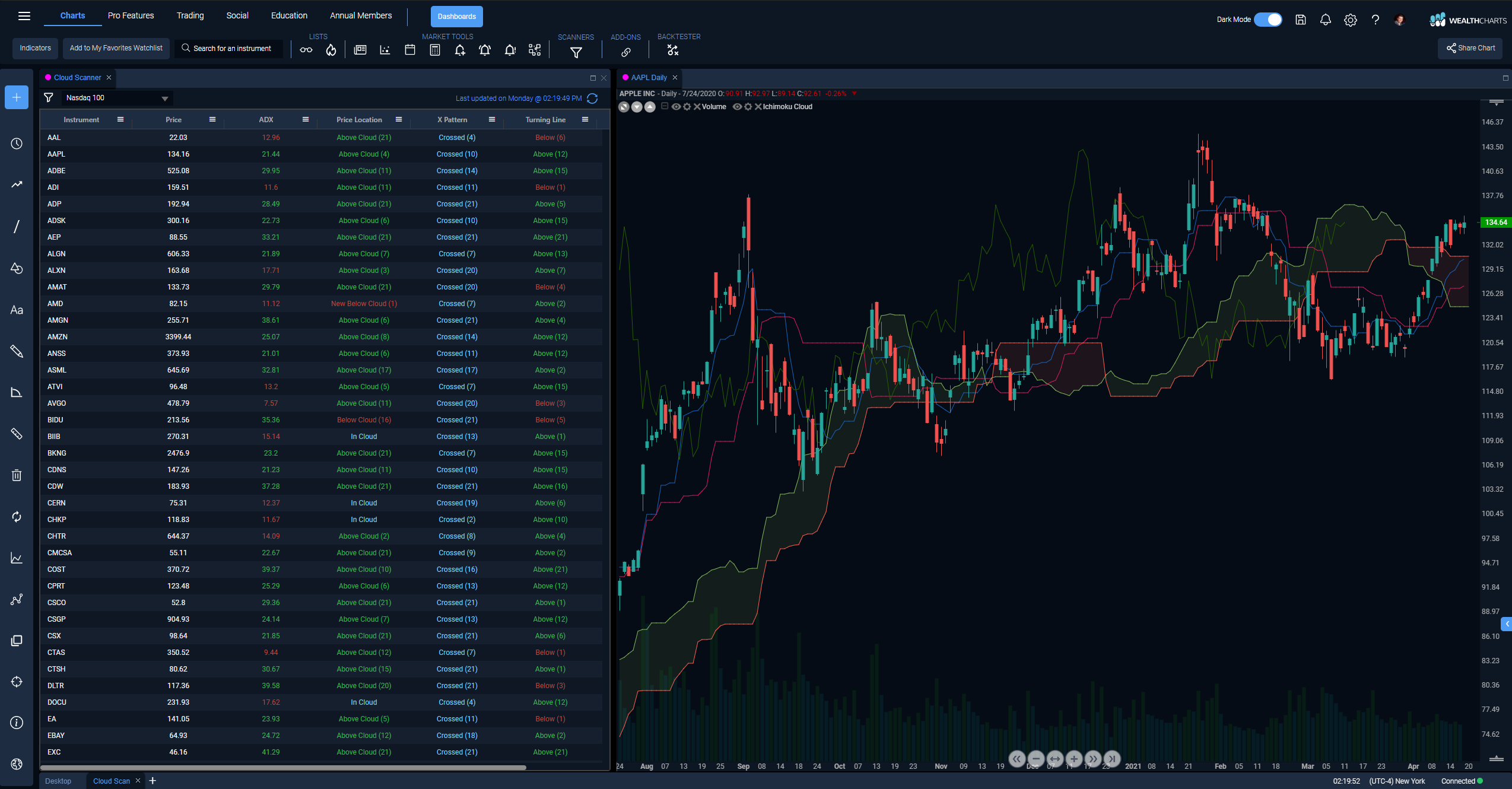The height and width of the screenshot is (789, 1512).
Task: Open the economic calendar icon
Action: (410, 50)
